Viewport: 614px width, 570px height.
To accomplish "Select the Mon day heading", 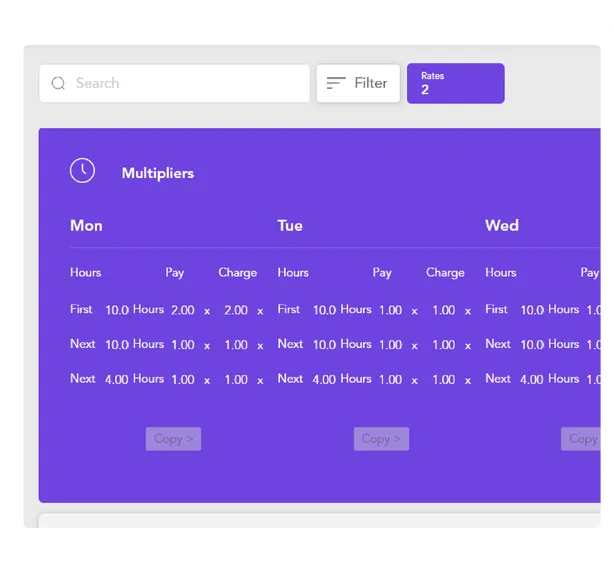I will 86,225.
